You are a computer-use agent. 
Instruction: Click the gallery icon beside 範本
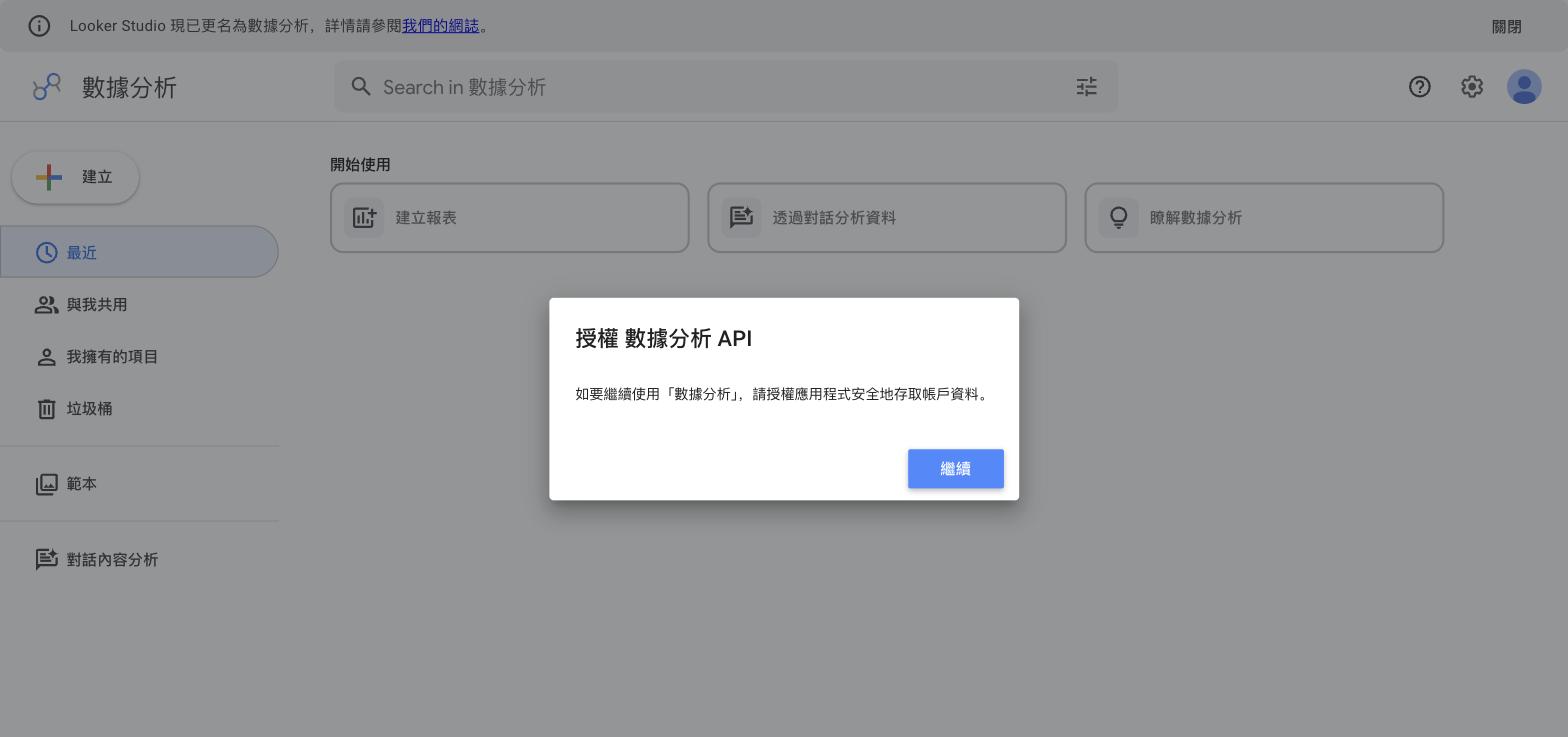coord(46,484)
